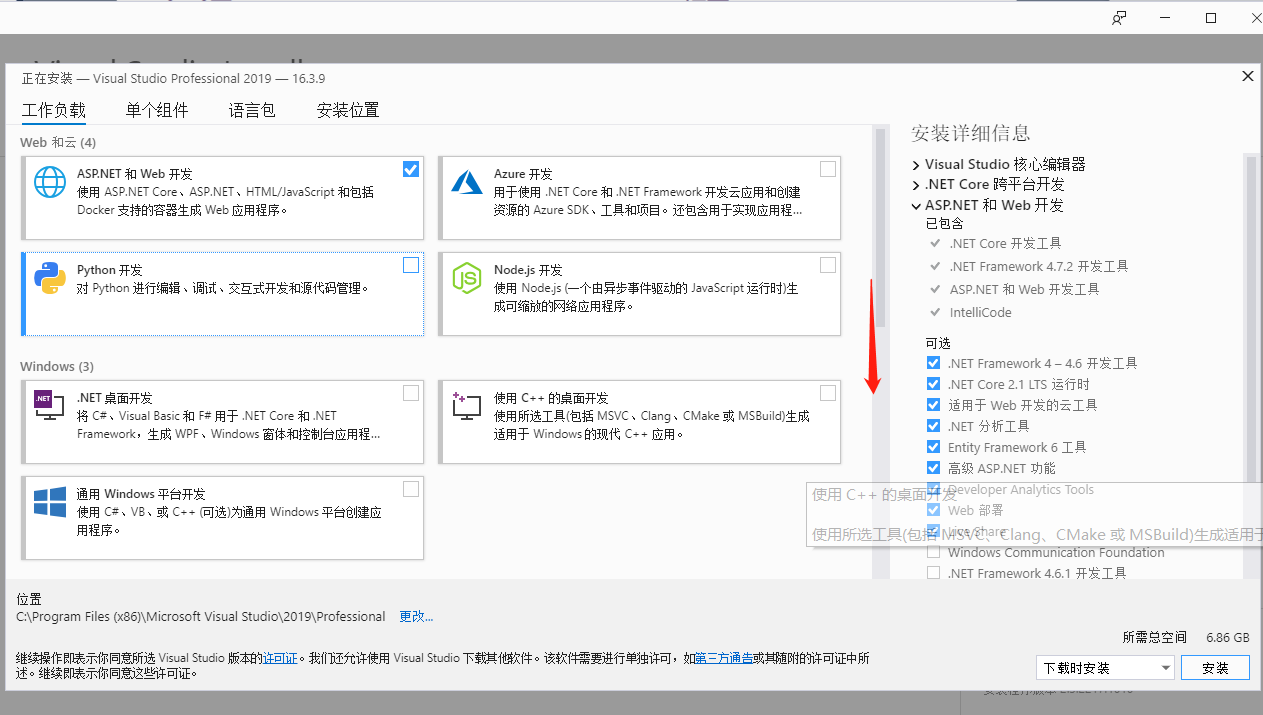
Task: Open the 许可证 link
Action: 280,658
